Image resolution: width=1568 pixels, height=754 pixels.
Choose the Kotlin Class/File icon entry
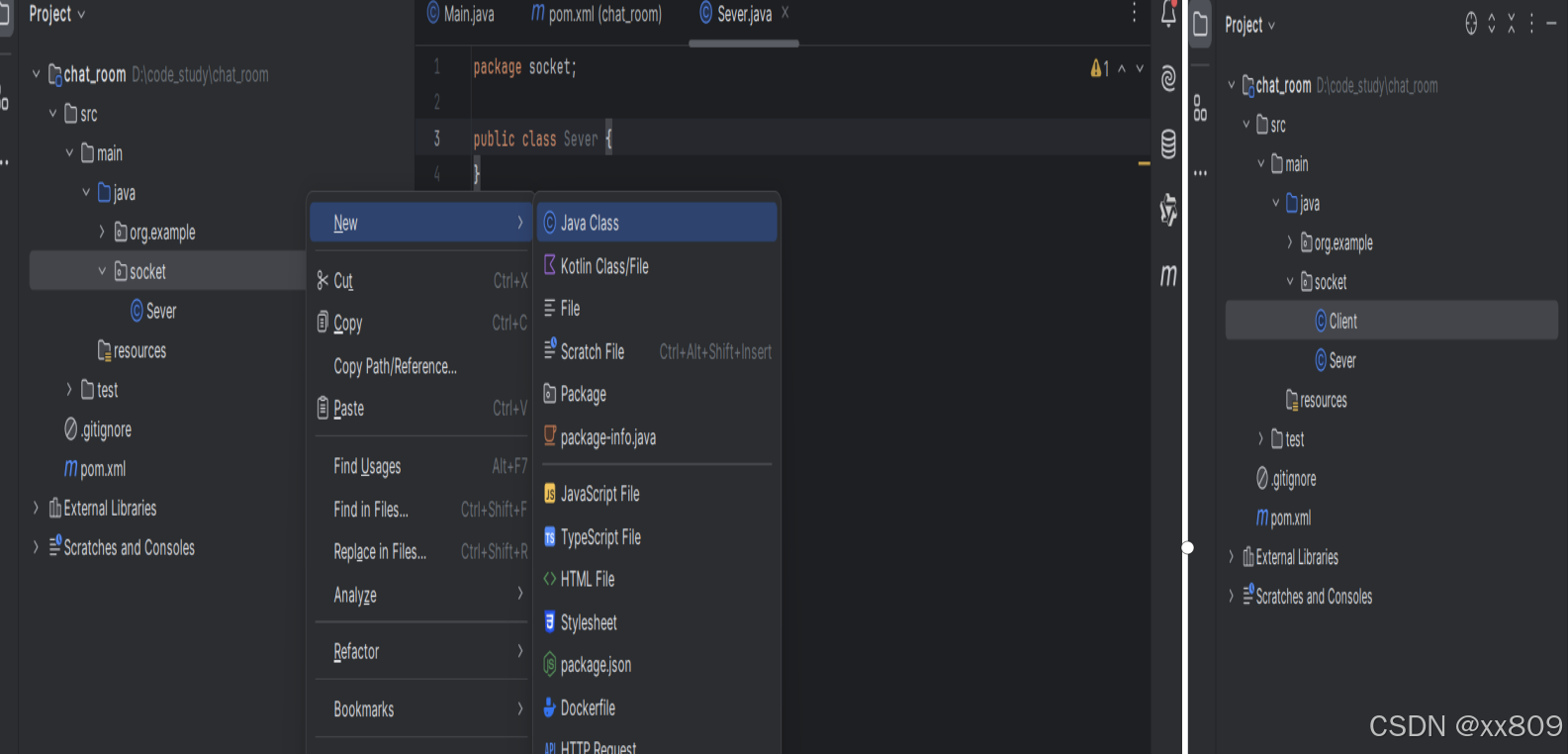tap(657, 266)
